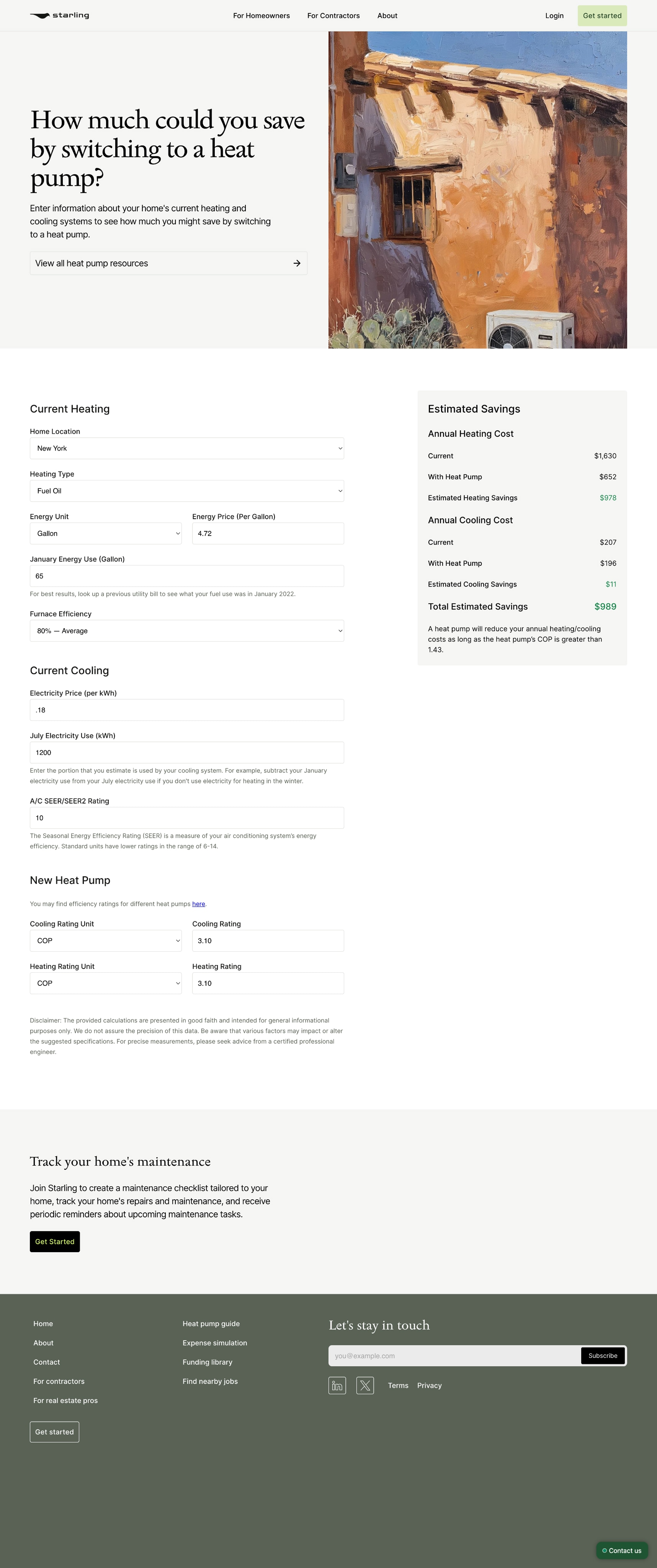Click the header Get started button
This screenshot has width=657, height=1568.
click(601, 16)
